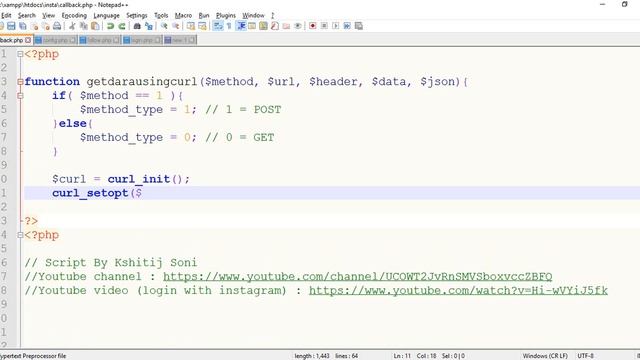Toggle synchronized vertical scrolling icon
The height and width of the screenshot is (360, 640).
click(x=191, y=26)
